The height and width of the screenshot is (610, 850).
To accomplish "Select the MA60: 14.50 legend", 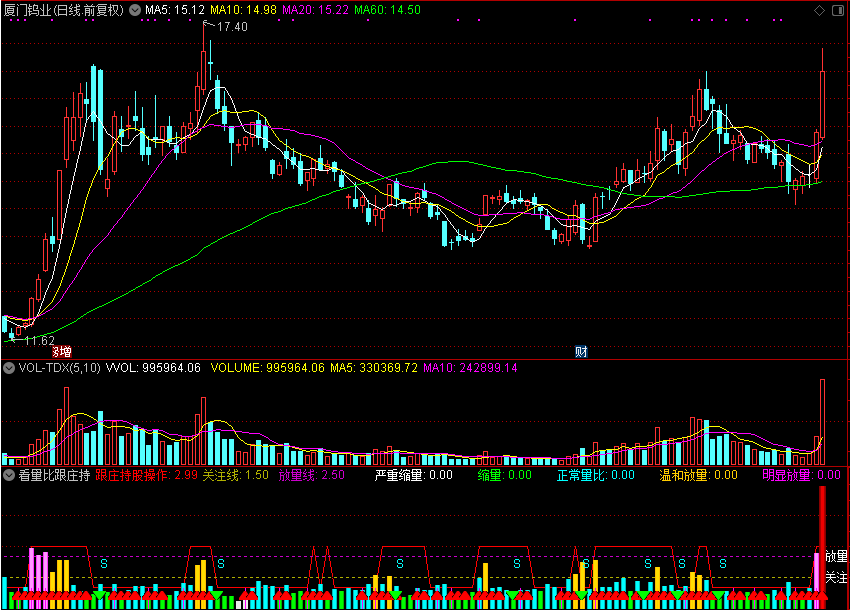I will tap(387, 10).
